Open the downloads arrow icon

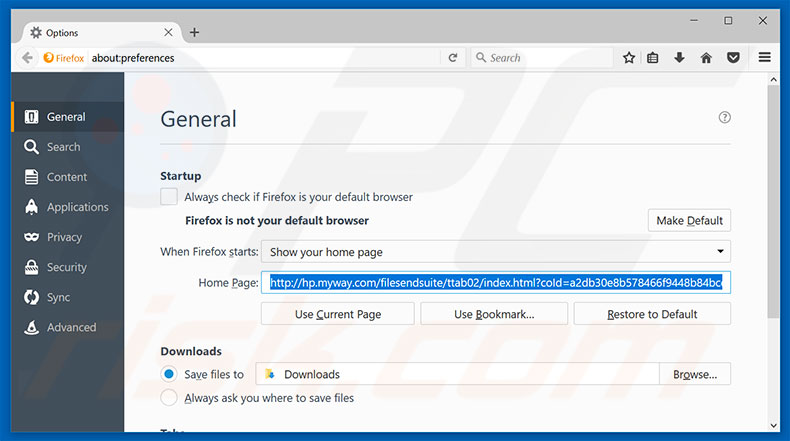point(679,57)
